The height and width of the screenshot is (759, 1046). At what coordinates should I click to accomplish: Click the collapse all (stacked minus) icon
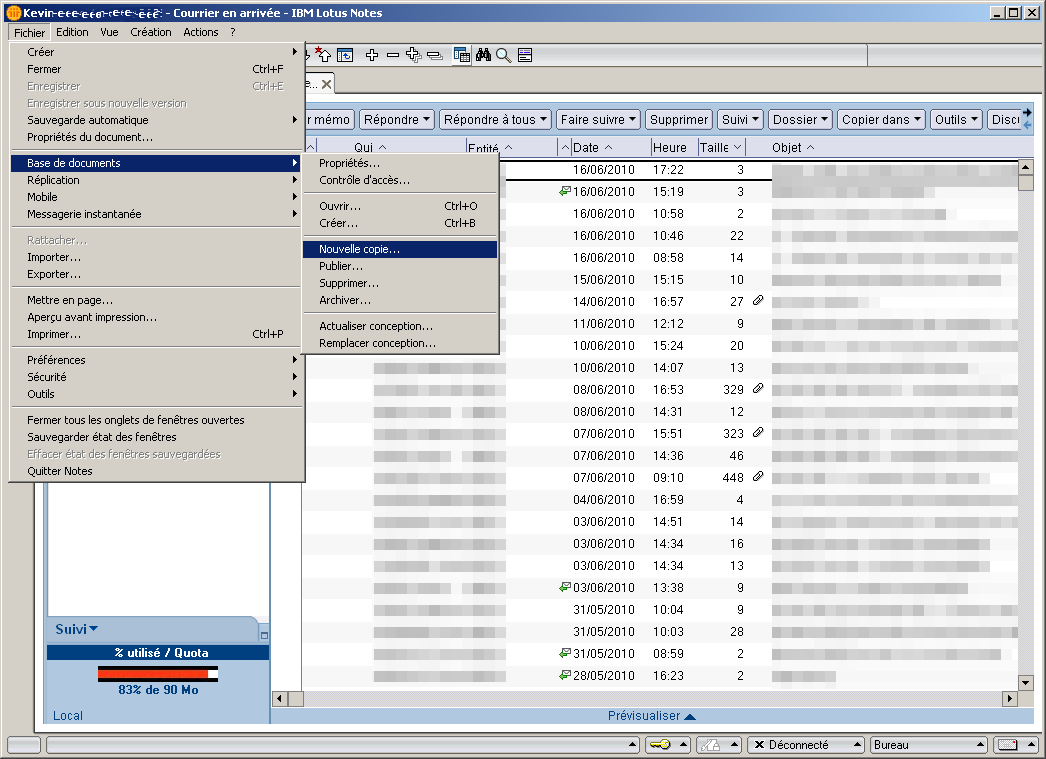click(x=435, y=55)
